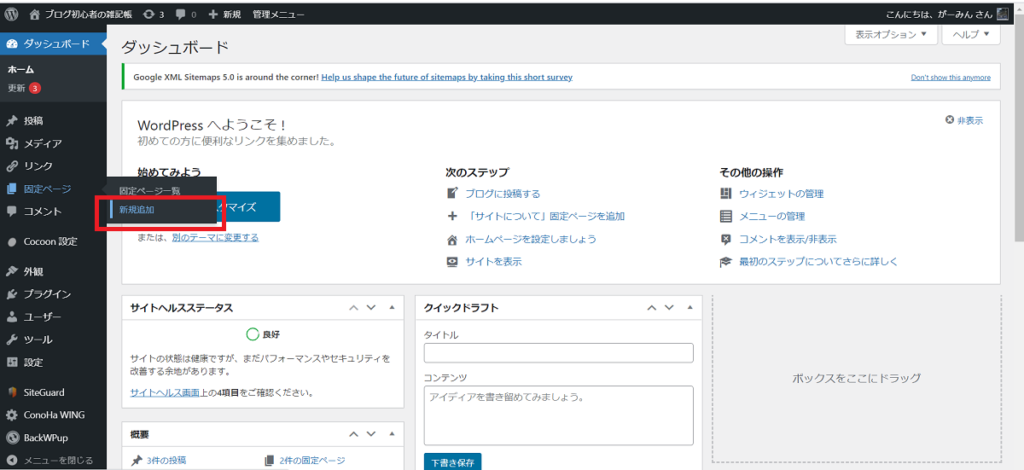Open ウィジェットの管理 link
This screenshot has width=1024, height=470.
pos(781,194)
